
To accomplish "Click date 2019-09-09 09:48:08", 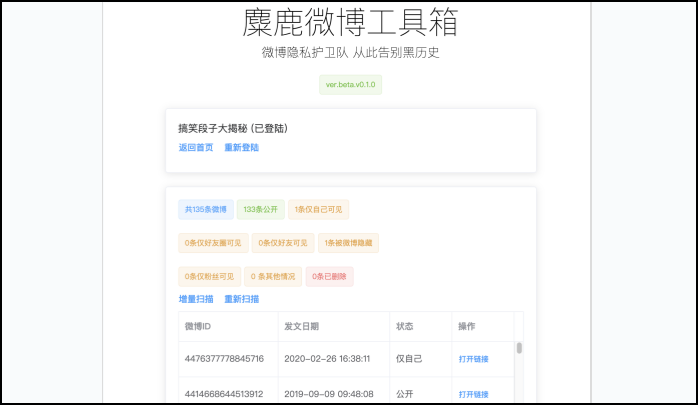I will click(329, 394).
